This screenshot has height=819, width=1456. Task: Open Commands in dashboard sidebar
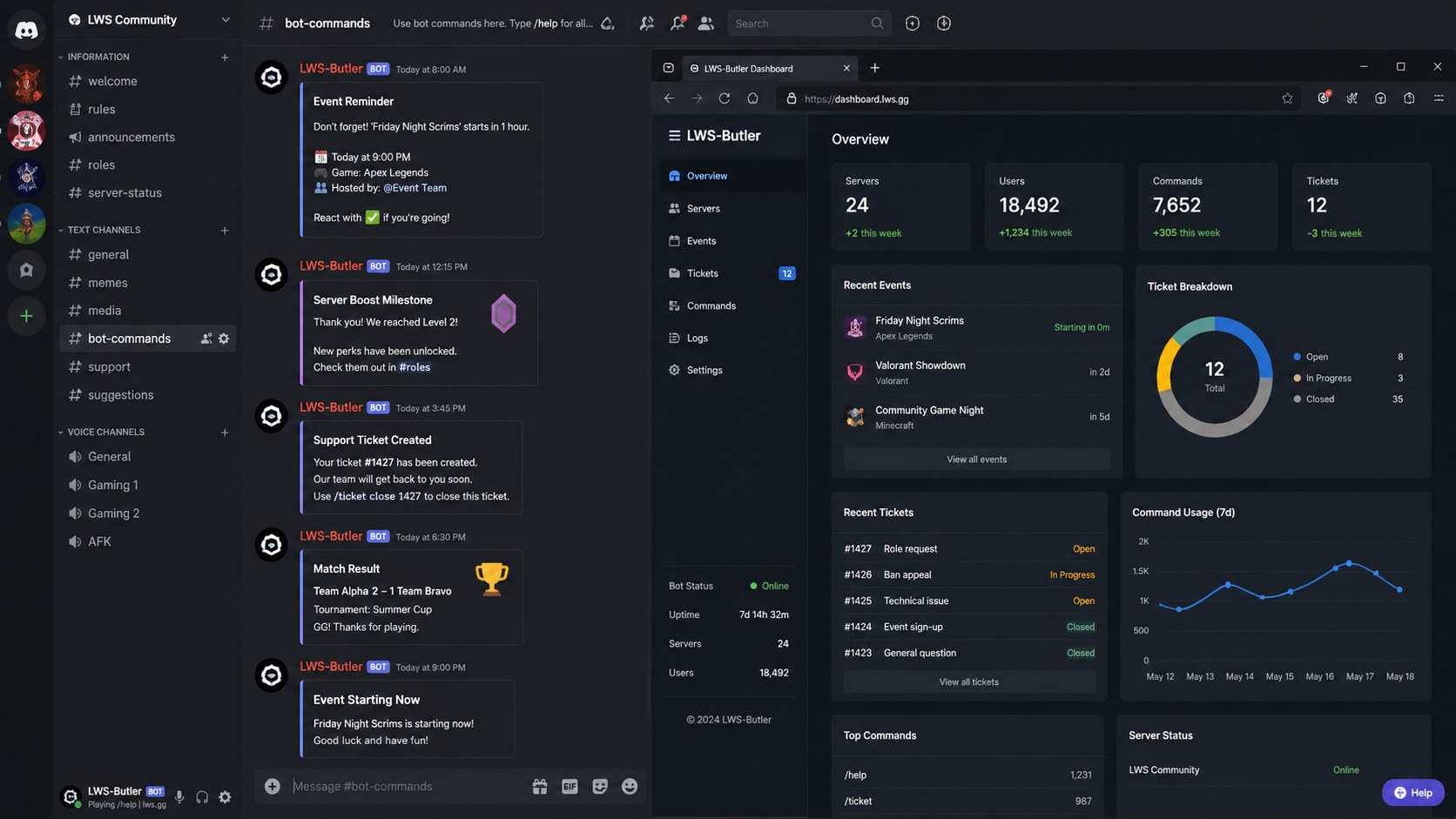point(732,305)
